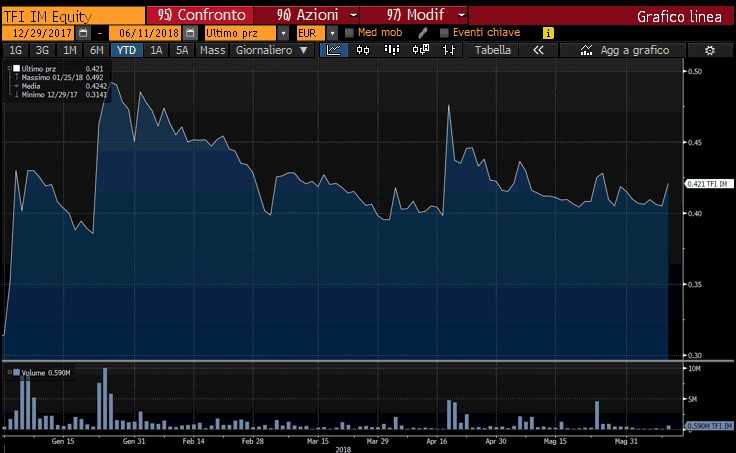Open the yellow info icon

(548, 33)
